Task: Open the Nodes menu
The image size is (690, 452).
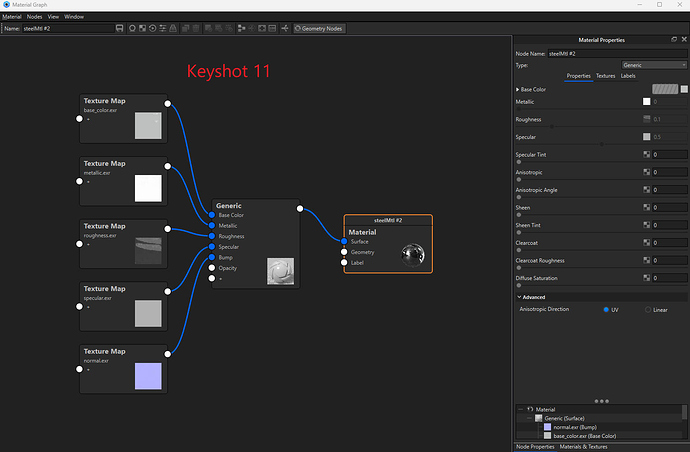Action: [x=34, y=17]
